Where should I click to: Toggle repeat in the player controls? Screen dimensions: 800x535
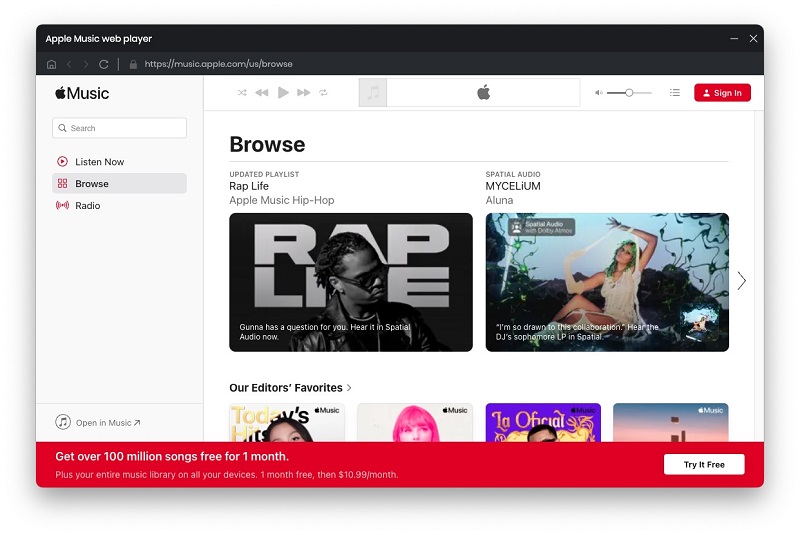(x=323, y=93)
